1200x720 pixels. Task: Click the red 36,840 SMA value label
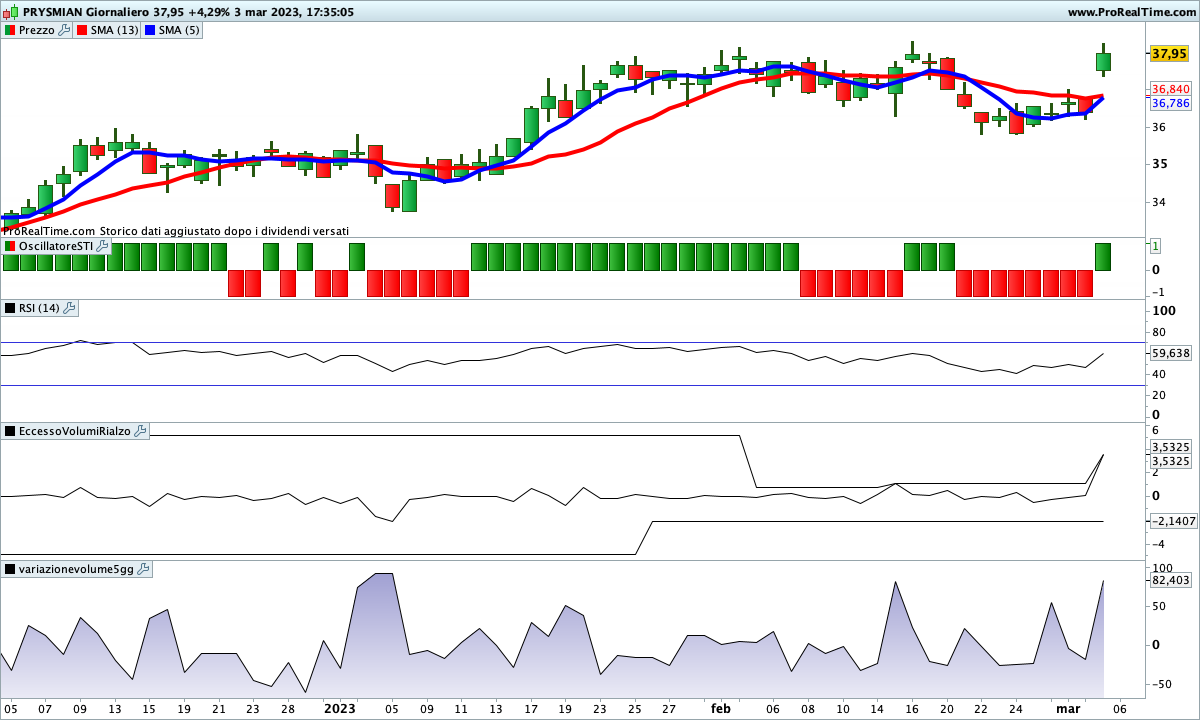(x=1170, y=89)
